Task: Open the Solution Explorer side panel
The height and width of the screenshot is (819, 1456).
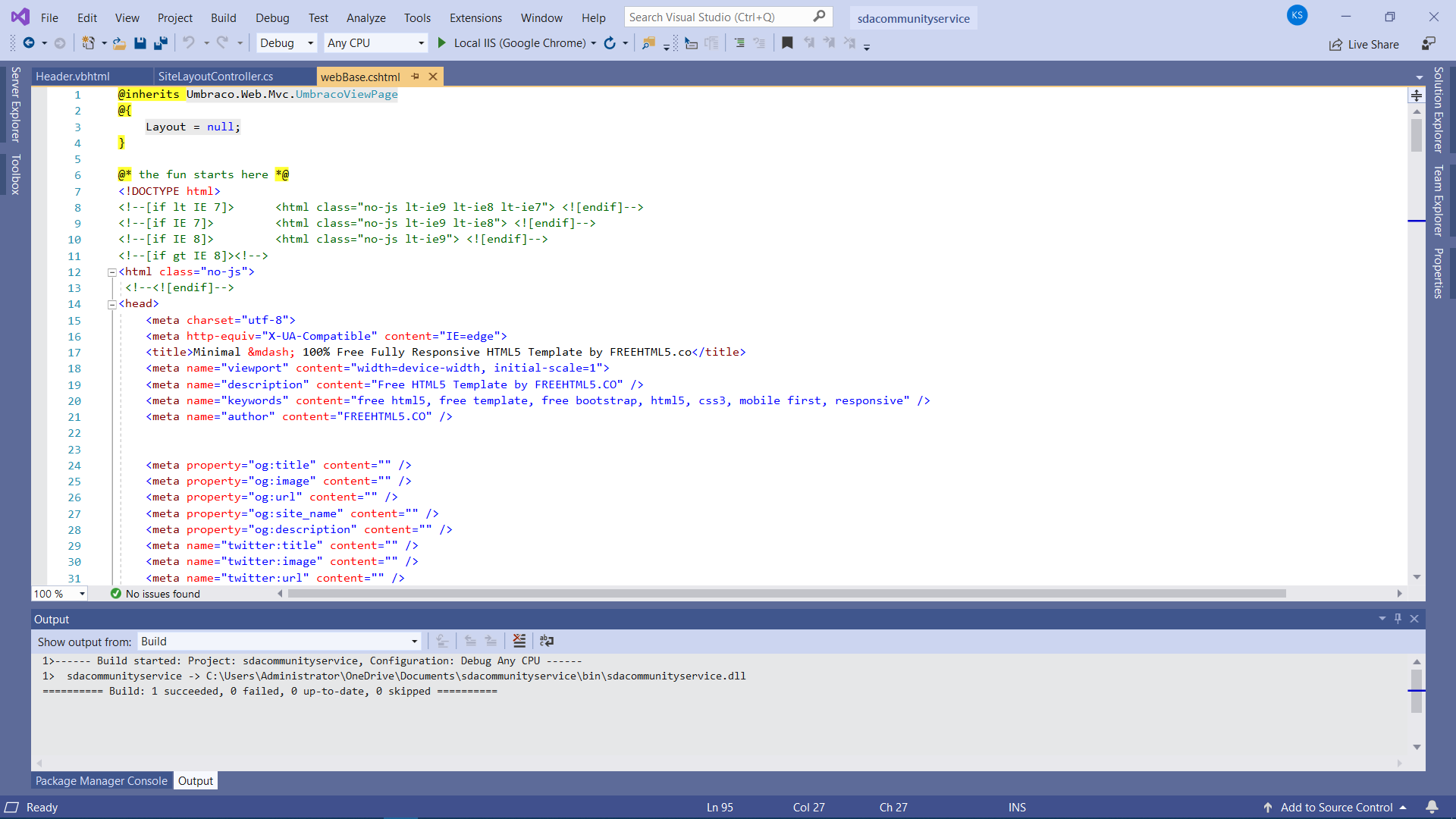Action: click(1438, 110)
